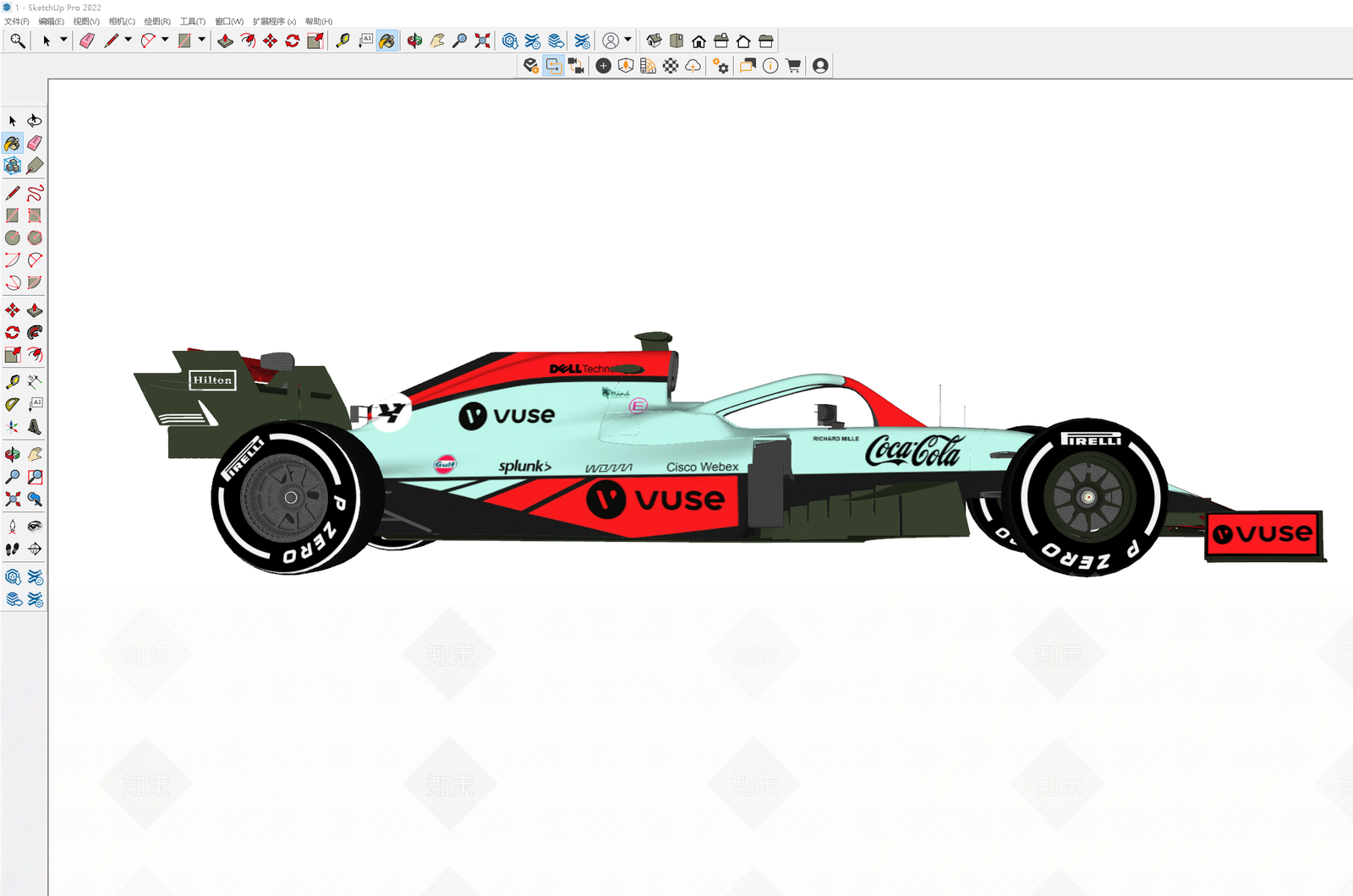Select Tape Measure tool in top toolbar
This screenshot has height=896, width=1353.
pos(342,41)
